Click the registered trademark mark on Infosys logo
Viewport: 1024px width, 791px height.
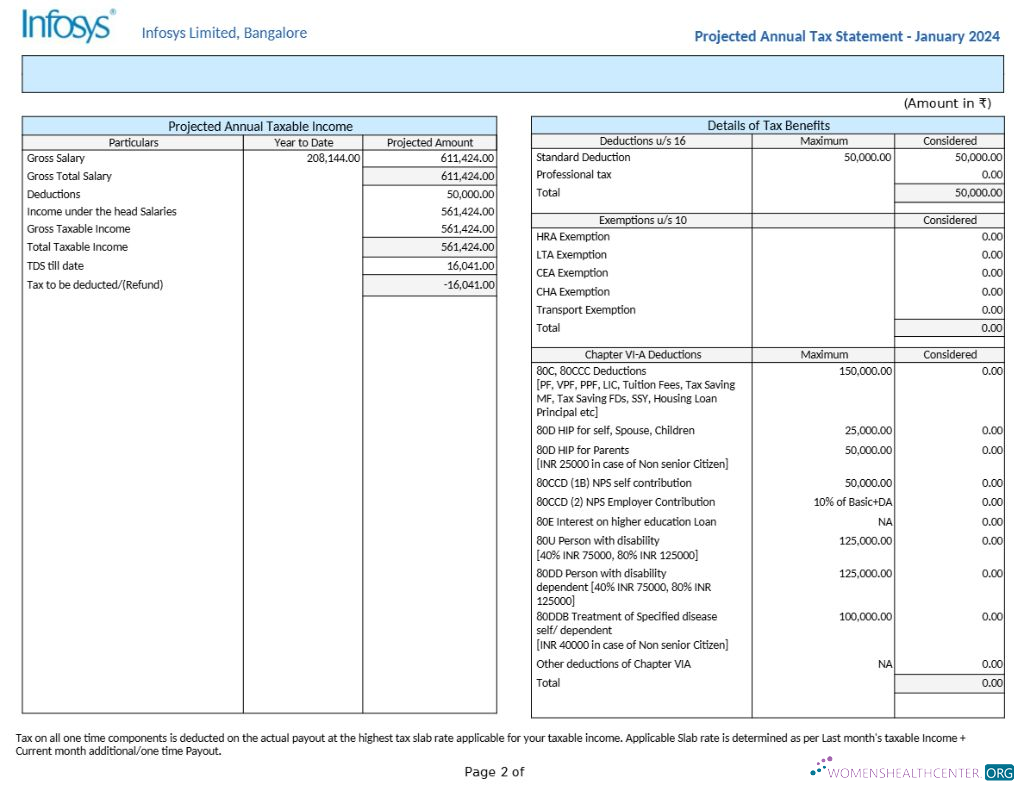(114, 13)
